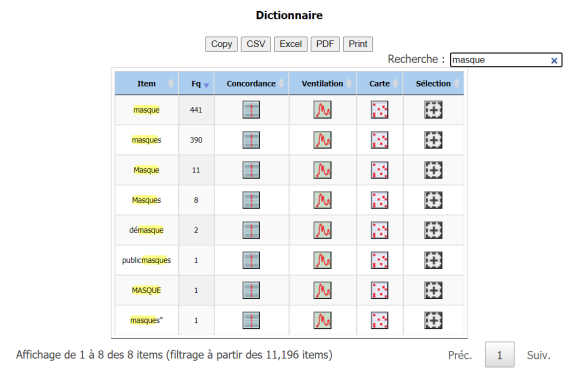
Task: Clear the Recherche search field
Action: coord(554,61)
